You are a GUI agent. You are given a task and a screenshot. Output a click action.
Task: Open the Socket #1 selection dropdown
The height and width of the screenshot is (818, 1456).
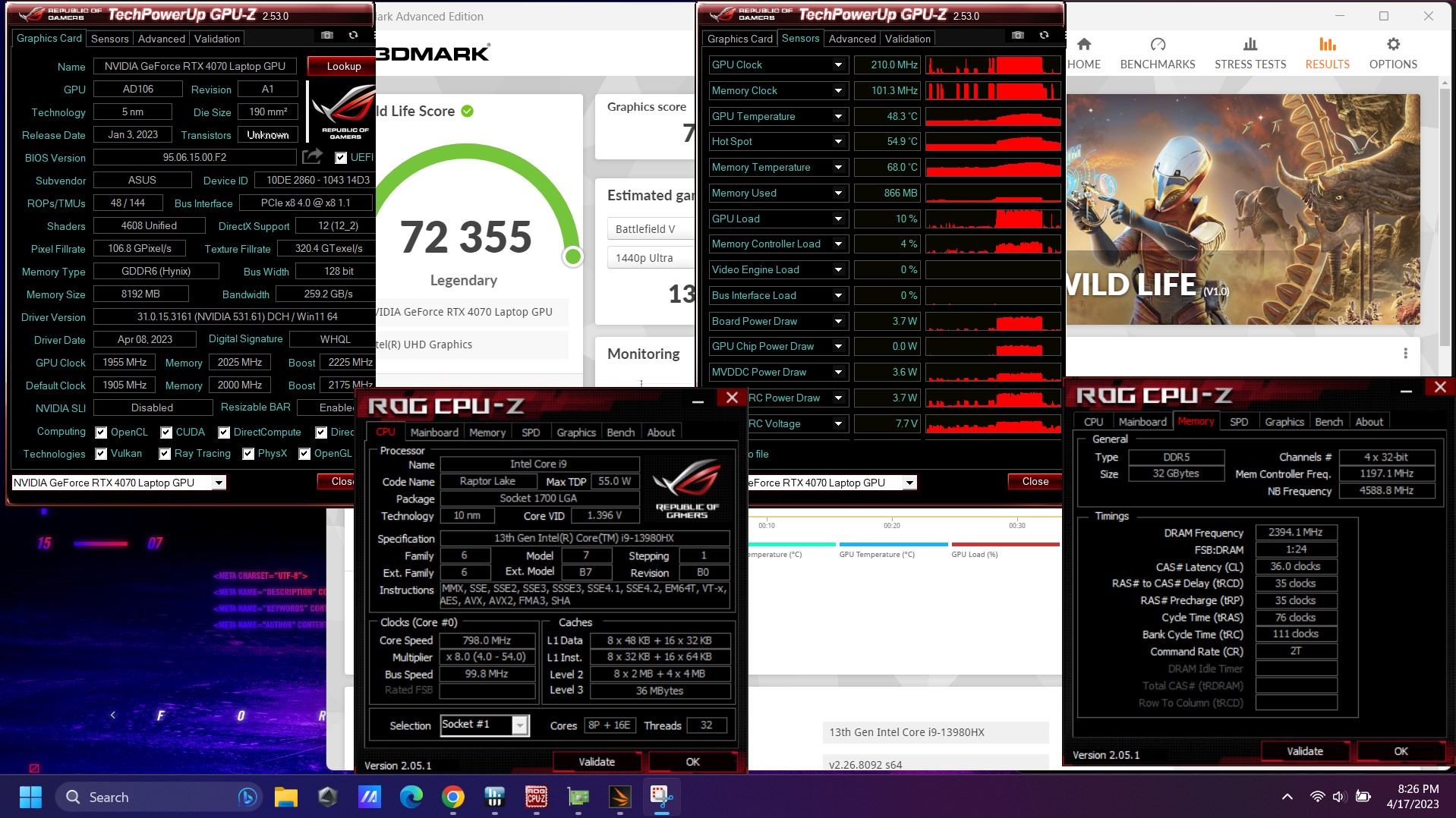[520, 726]
